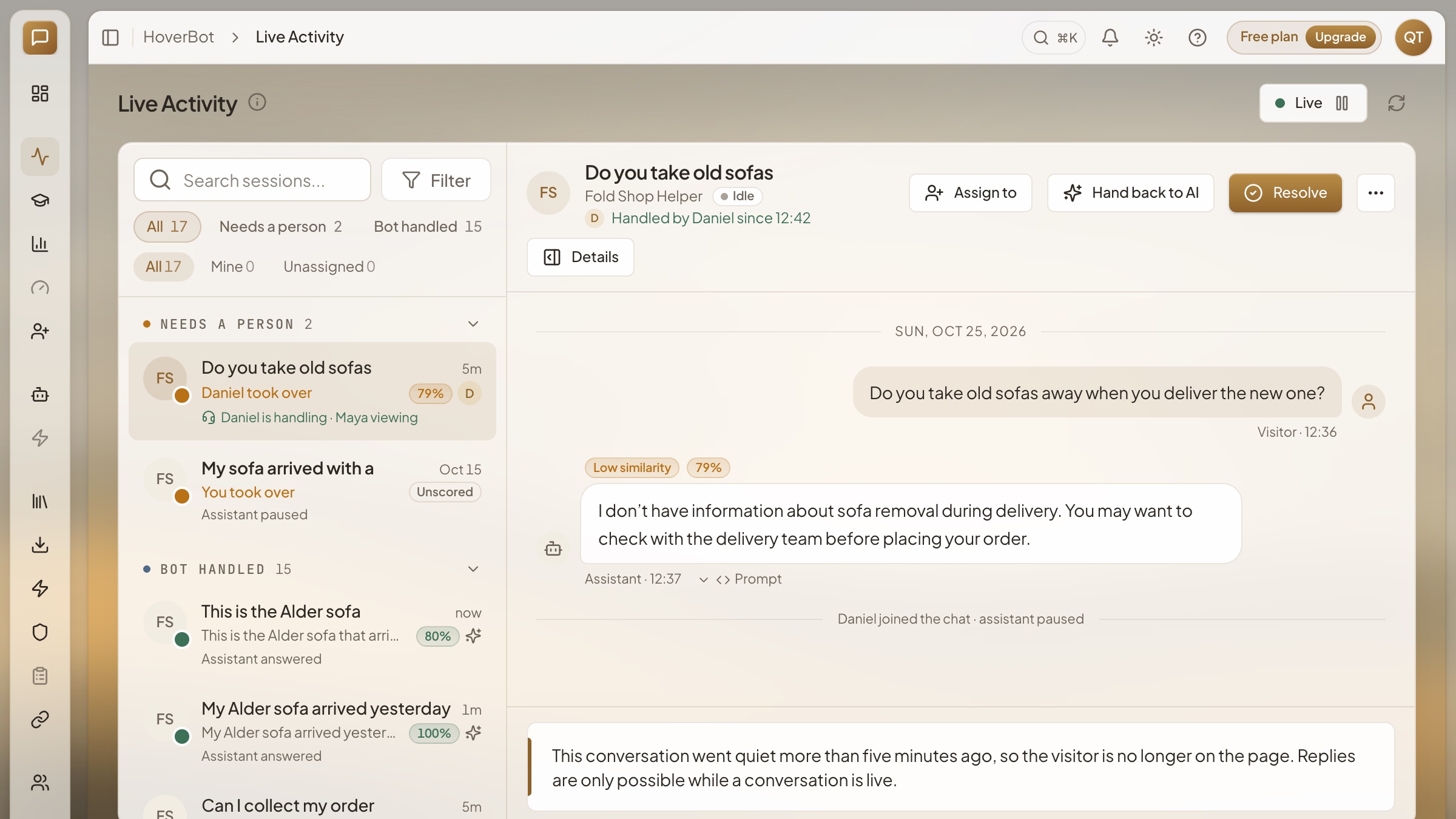Open the Assign to dropdown

[971, 193]
